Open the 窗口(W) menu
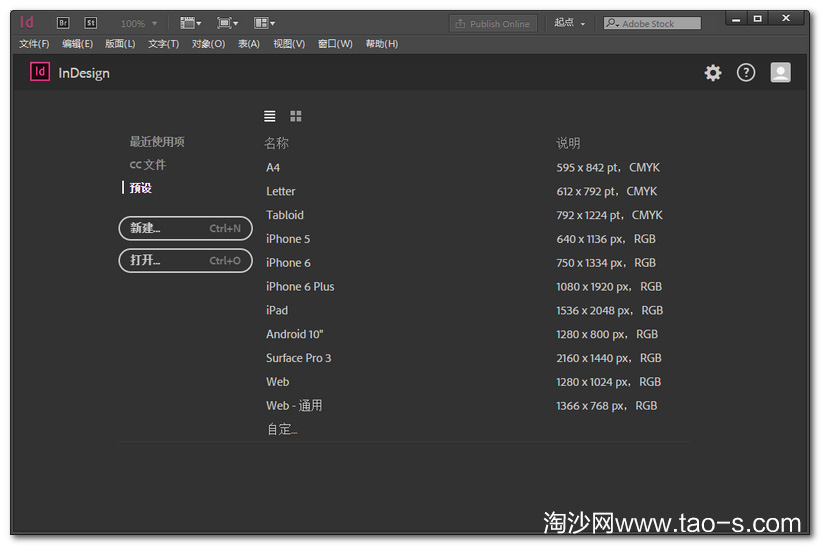 point(335,44)
